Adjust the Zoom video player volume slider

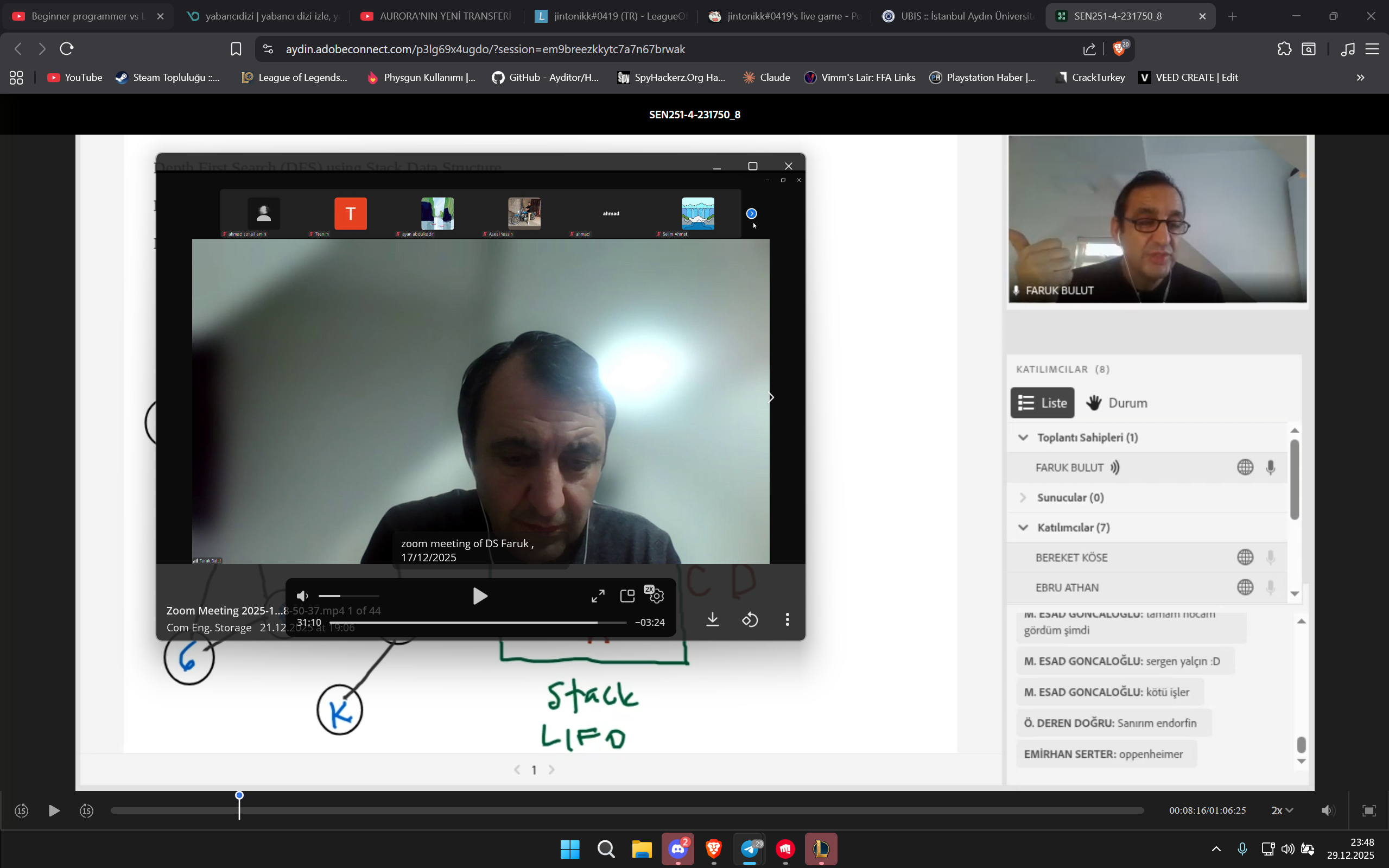coord(348,596)
